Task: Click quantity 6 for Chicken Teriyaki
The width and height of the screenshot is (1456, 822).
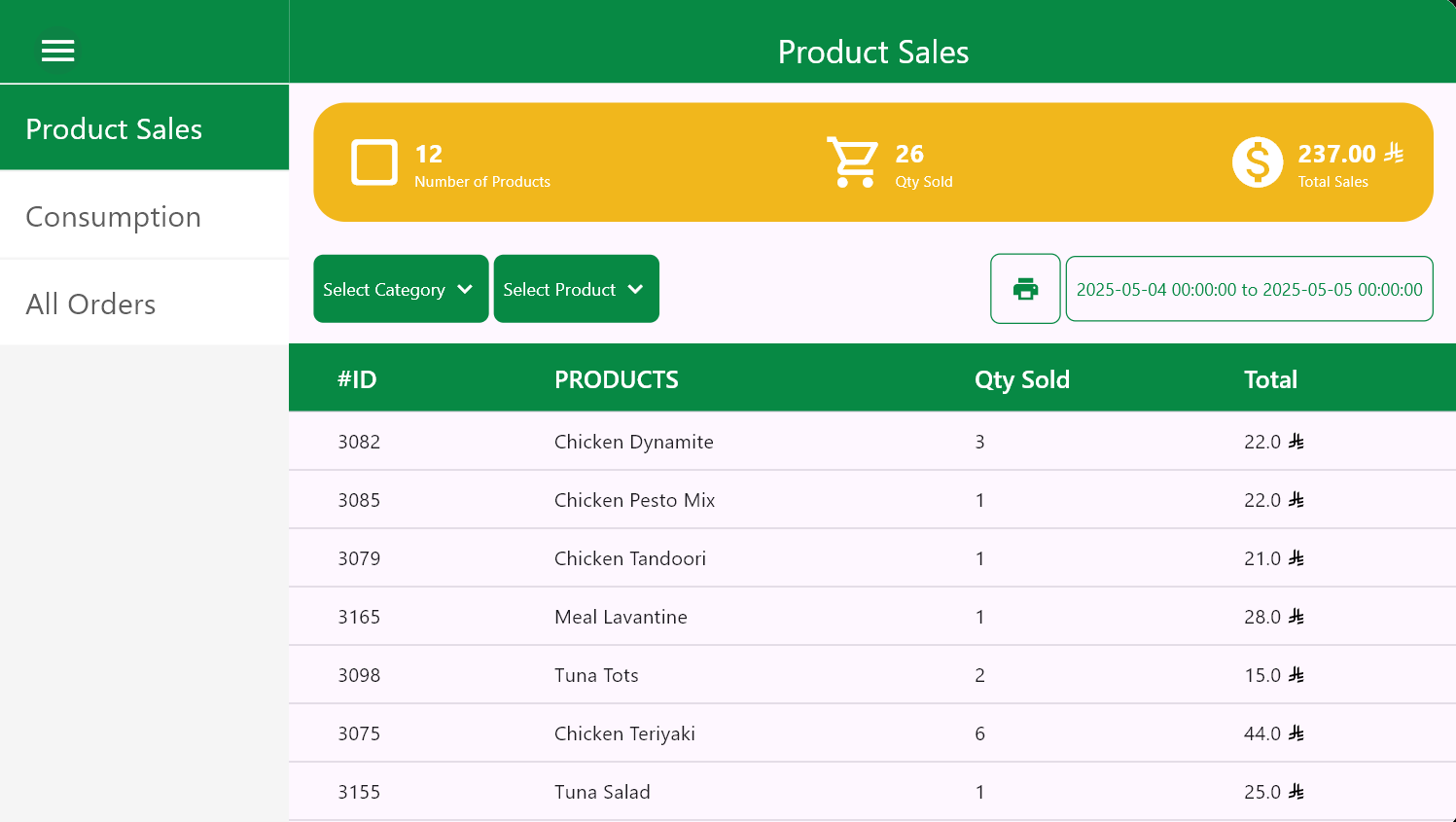Action: pyautogui.click(x=979, y=733)
